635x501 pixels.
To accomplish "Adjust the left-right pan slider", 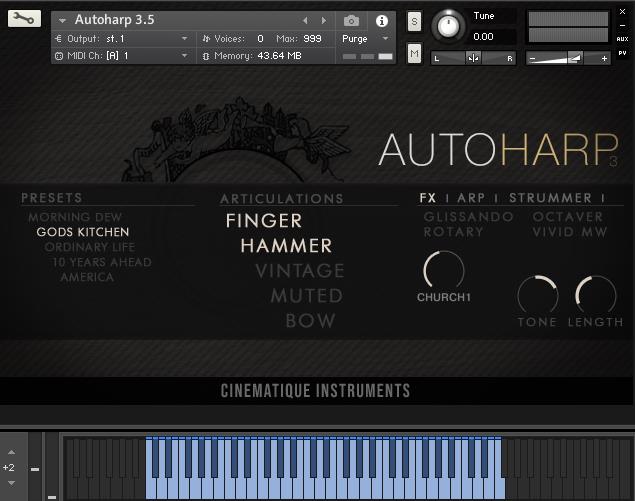I will (x=473, y=58).
